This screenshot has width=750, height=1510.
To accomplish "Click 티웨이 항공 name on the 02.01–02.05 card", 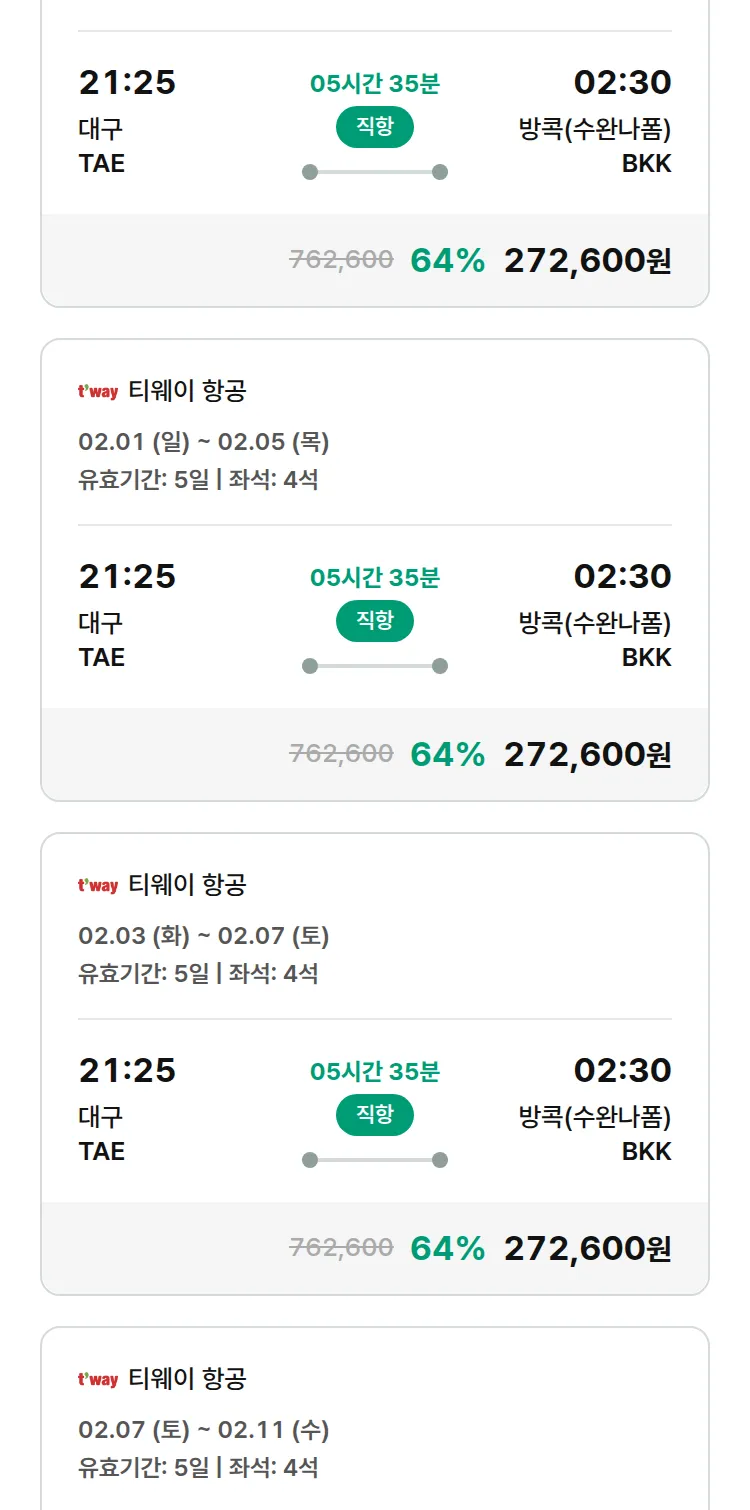I will tap(187, 392).
